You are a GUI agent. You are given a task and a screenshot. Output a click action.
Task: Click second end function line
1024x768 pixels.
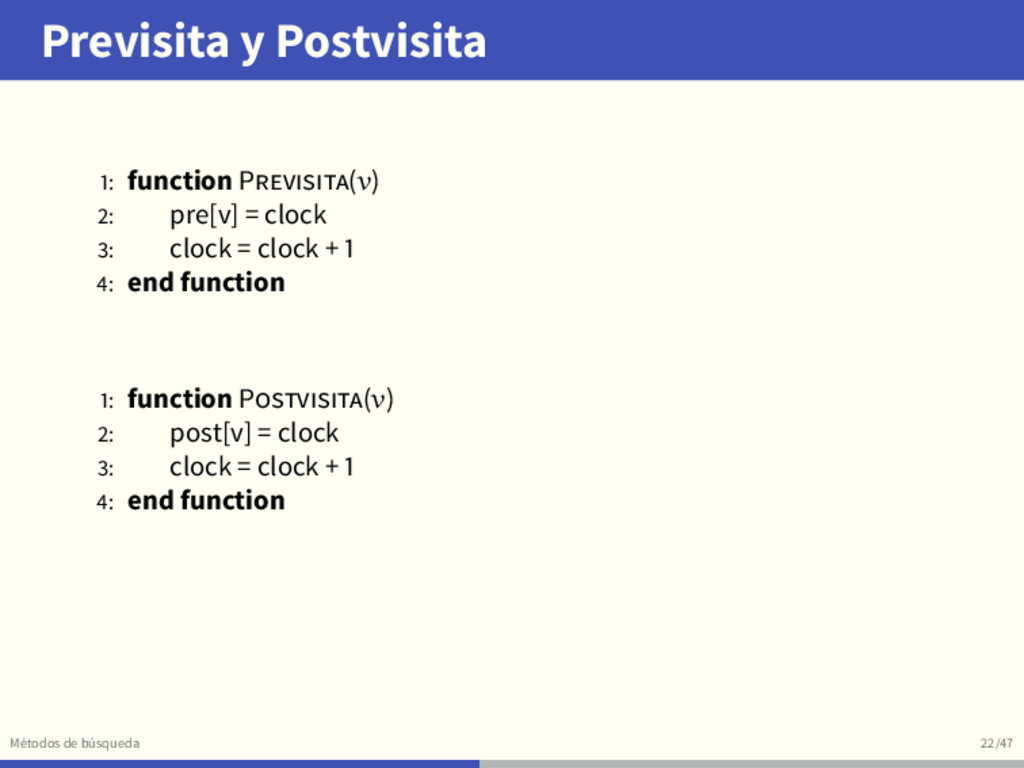(206, 501)
